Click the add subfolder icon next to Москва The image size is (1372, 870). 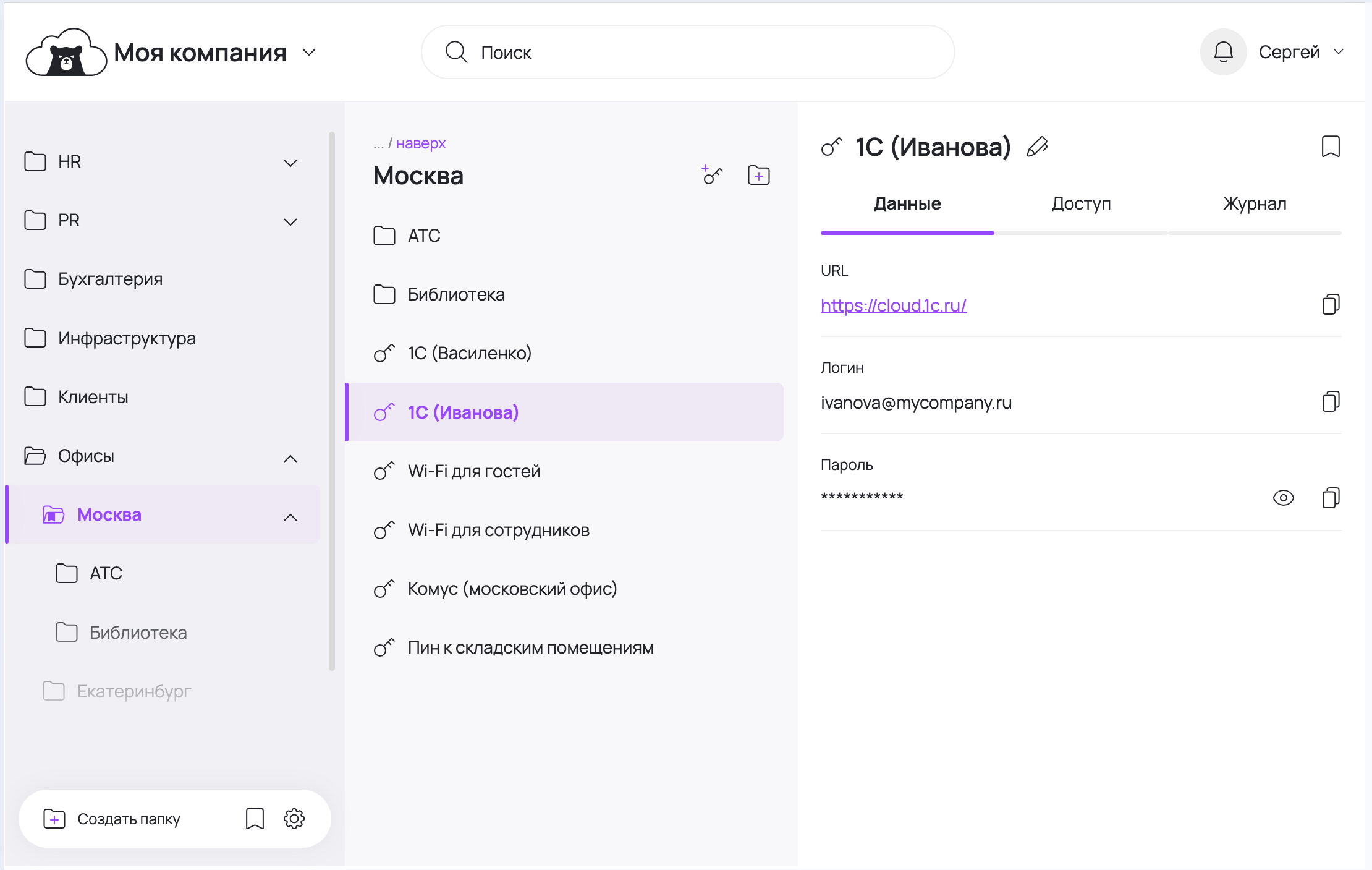tap(758, 176)
